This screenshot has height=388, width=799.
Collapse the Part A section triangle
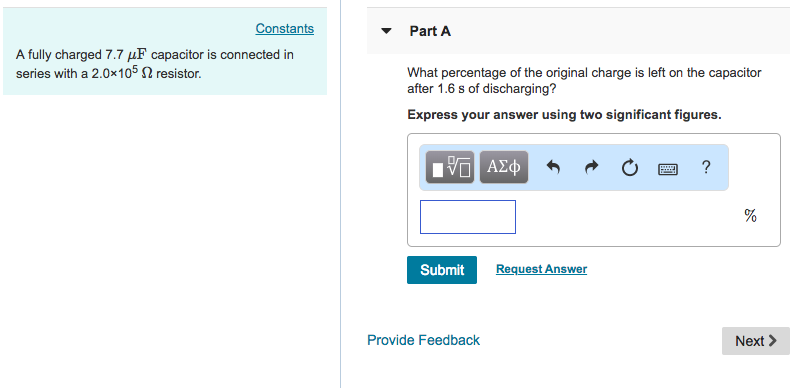(387, 31)
